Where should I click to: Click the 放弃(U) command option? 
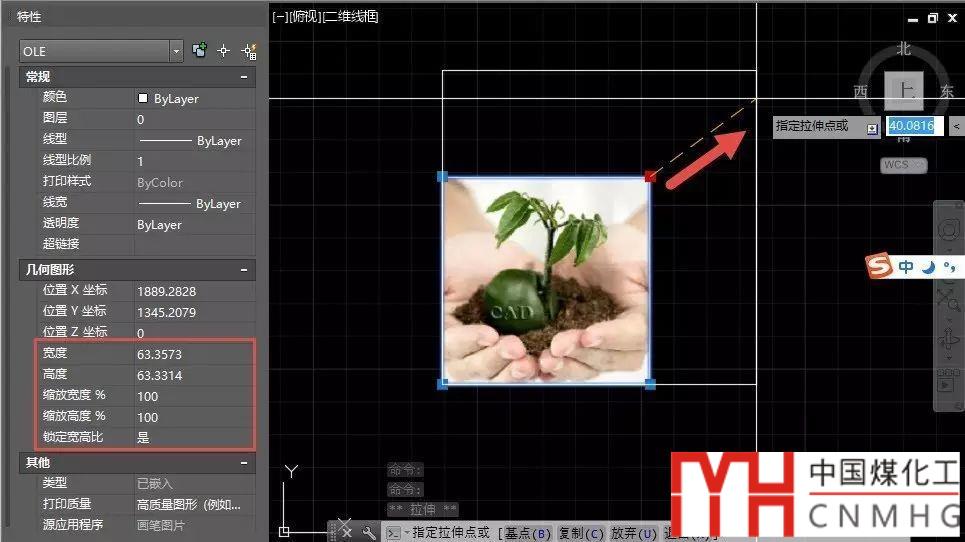[x=636, y=533]
